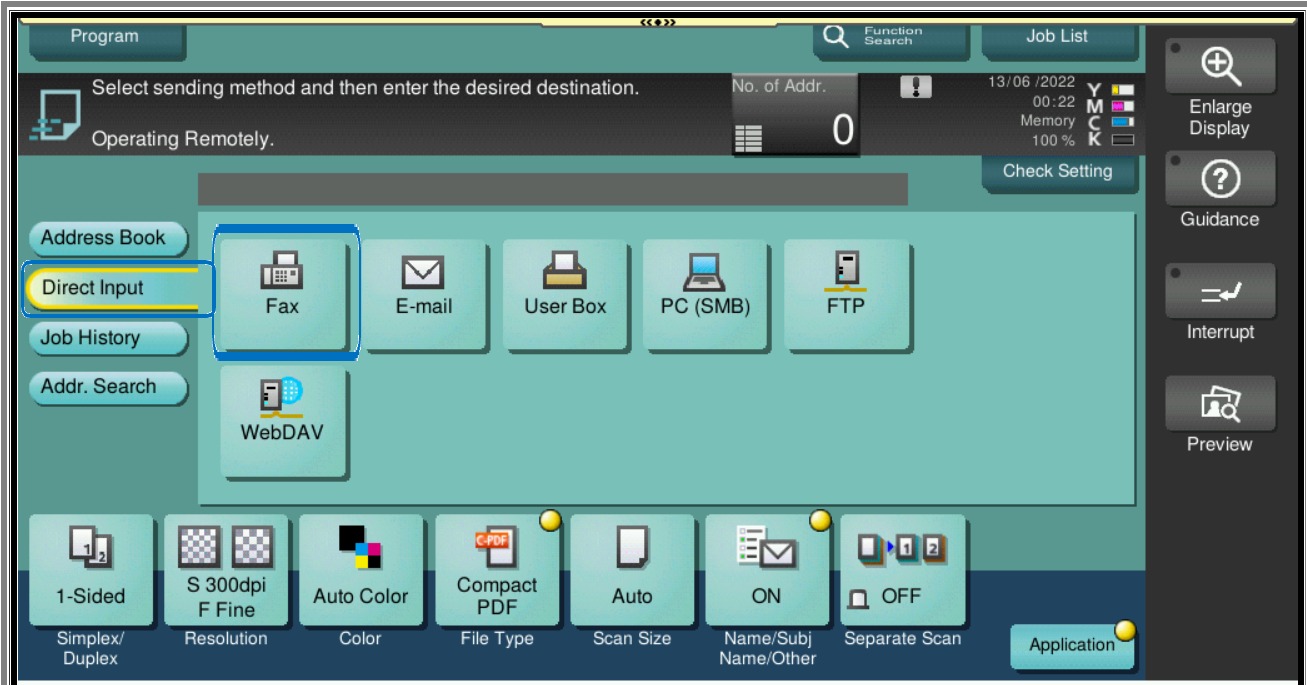Open the Auto Color setting
The image size is (1307, 685).
coord(361,570)
